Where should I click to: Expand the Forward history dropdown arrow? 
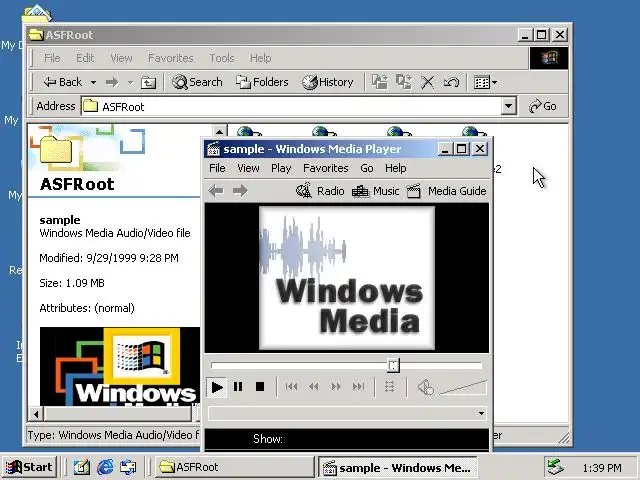click(x=130, y=82)
